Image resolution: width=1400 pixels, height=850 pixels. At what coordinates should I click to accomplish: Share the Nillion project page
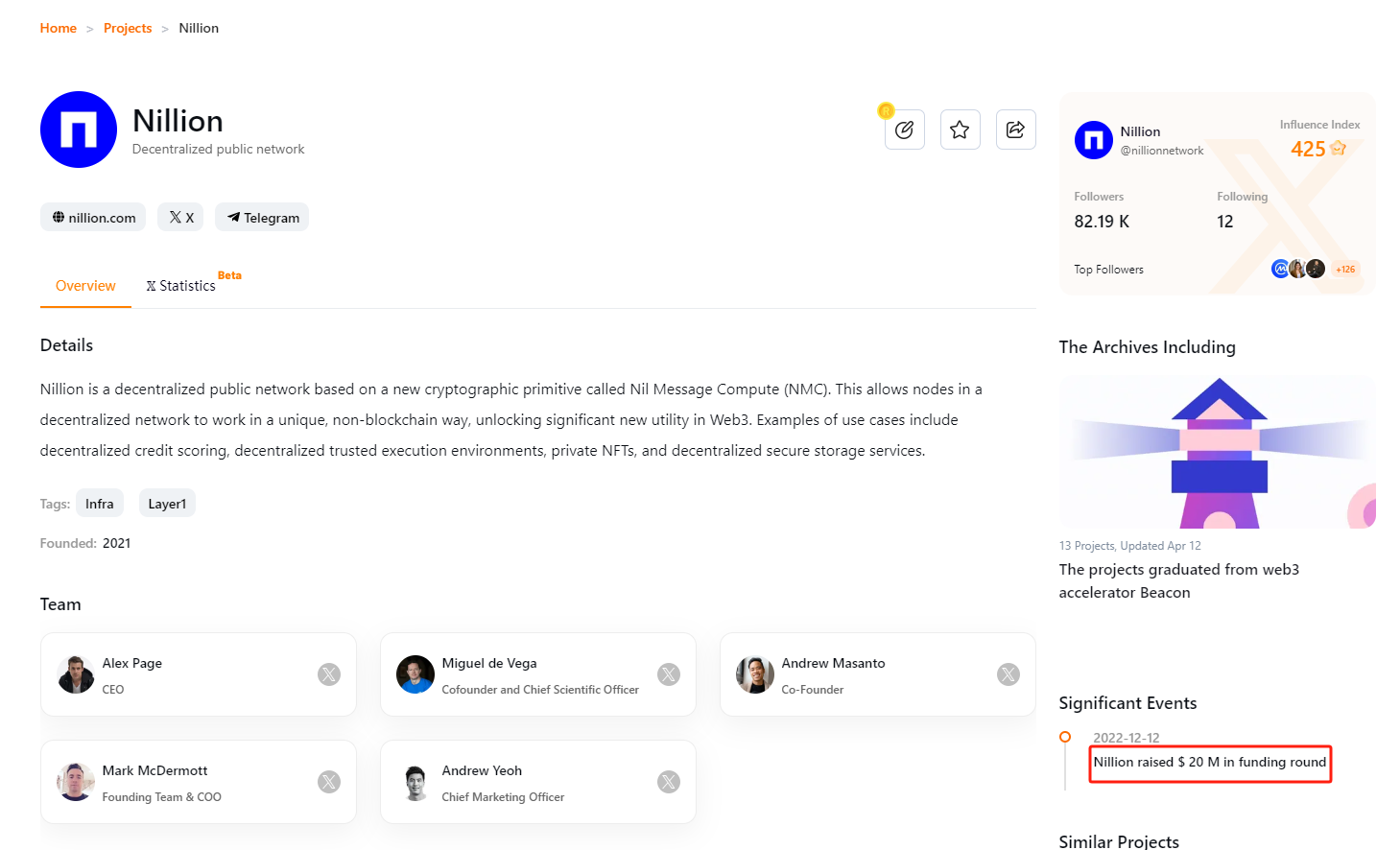click(x=1015, y=130)
